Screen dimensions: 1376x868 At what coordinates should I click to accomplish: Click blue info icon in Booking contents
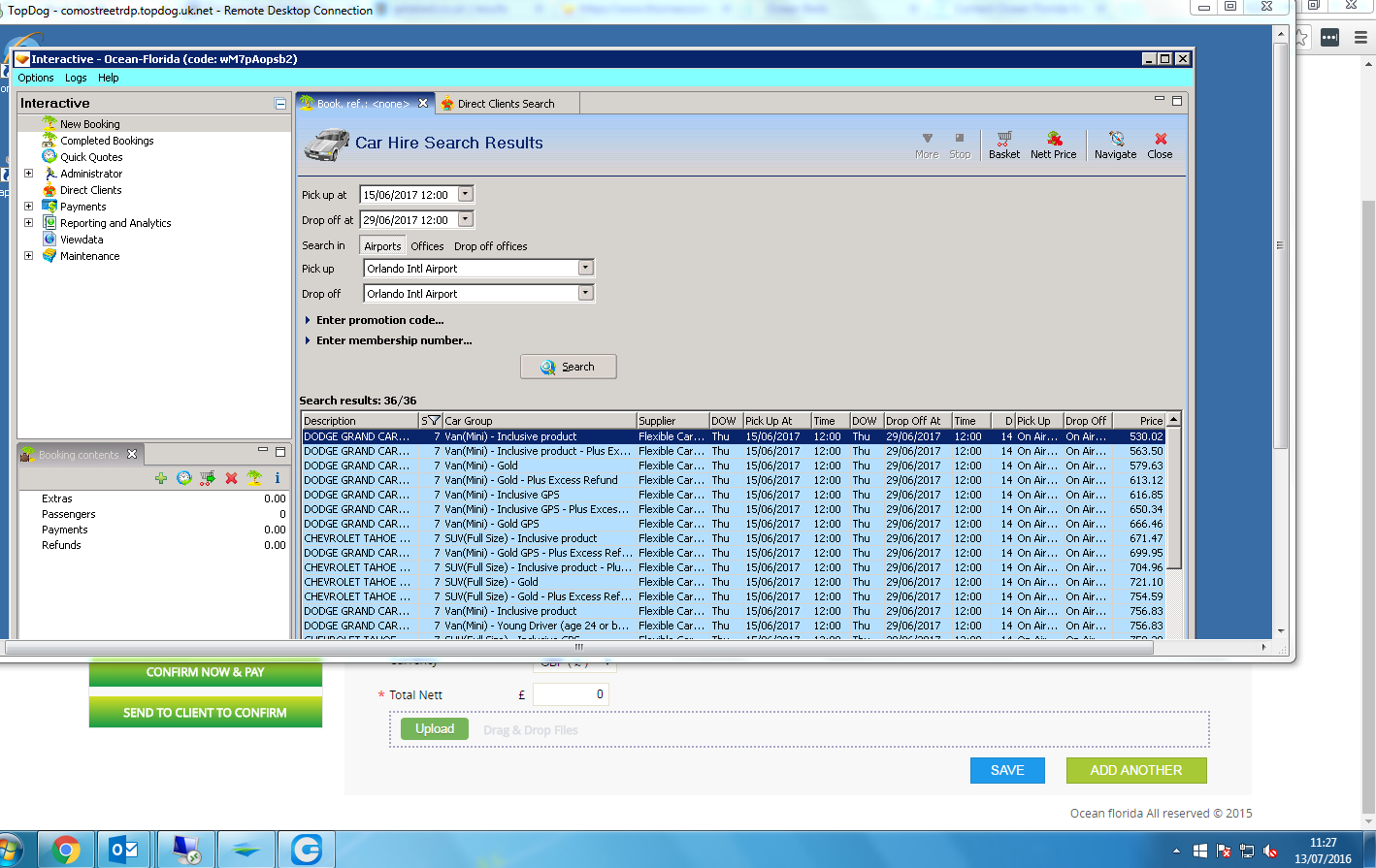(x=278, y=478)
